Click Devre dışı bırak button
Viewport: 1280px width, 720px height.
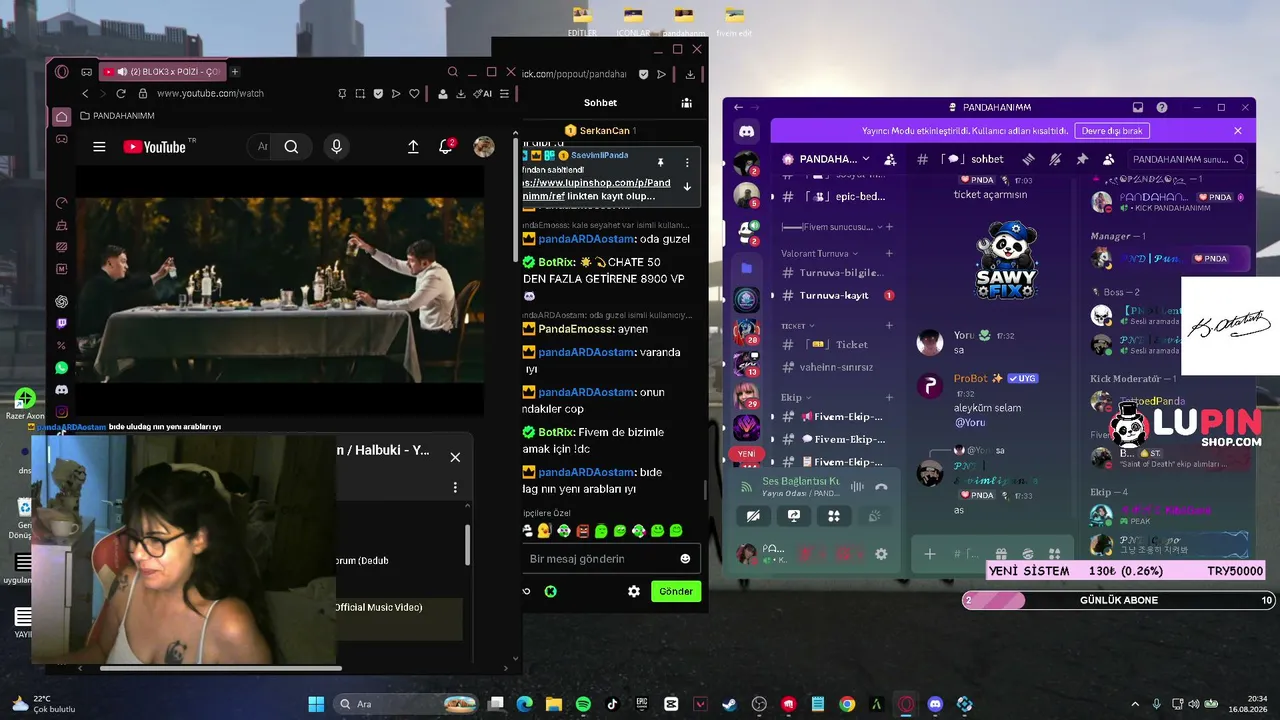pyautogui.click(x=1112, y=131)
